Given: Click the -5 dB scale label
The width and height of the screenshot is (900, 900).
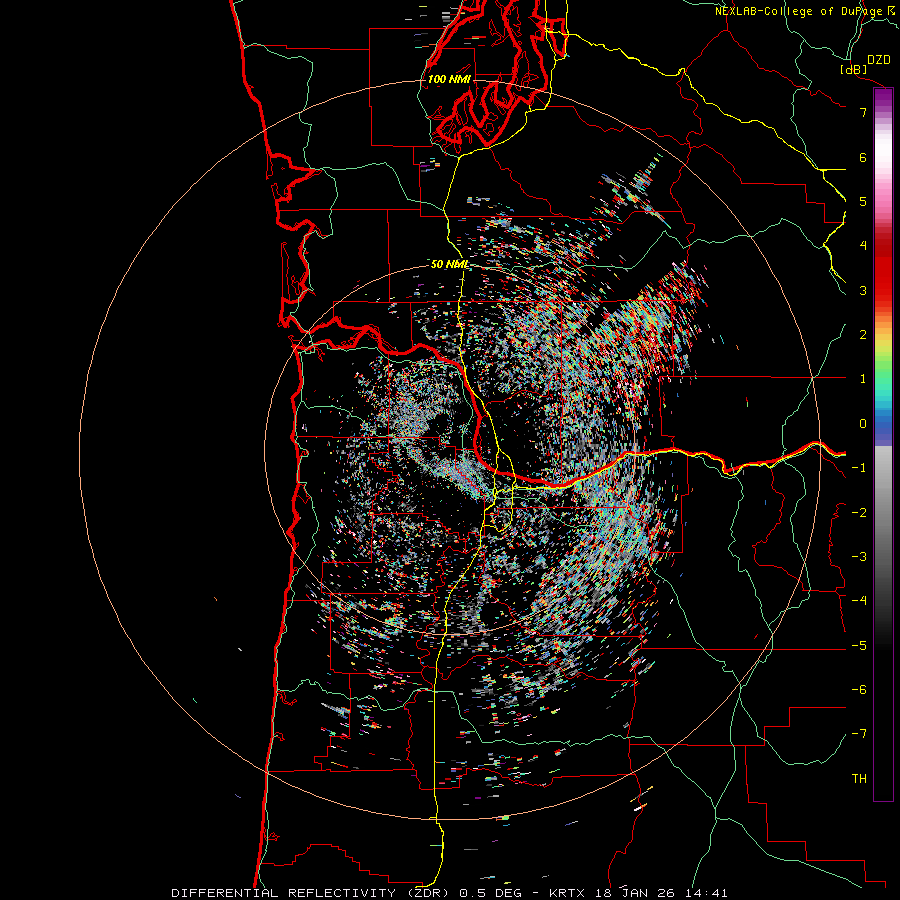Looking at the screenshot, I should click(859, 646).
